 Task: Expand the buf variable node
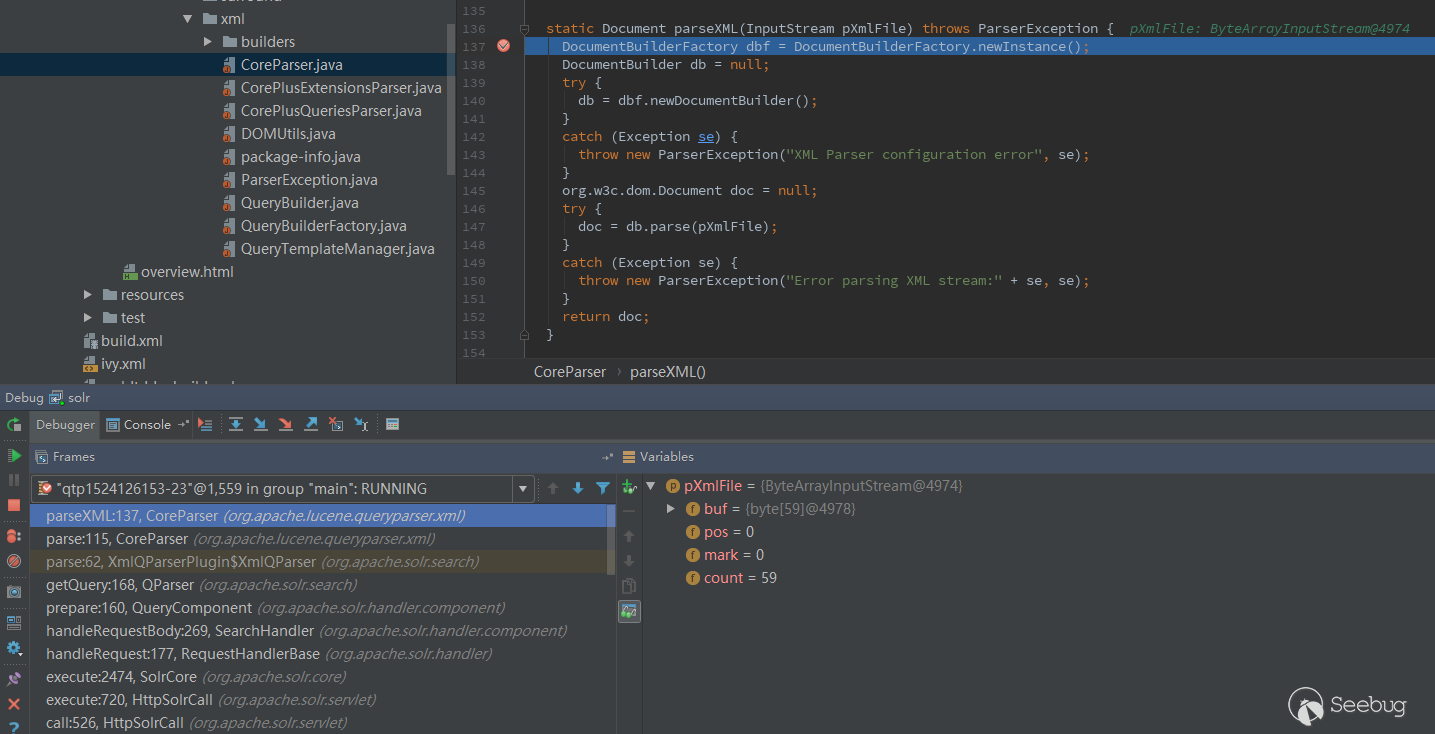point(671,509)
